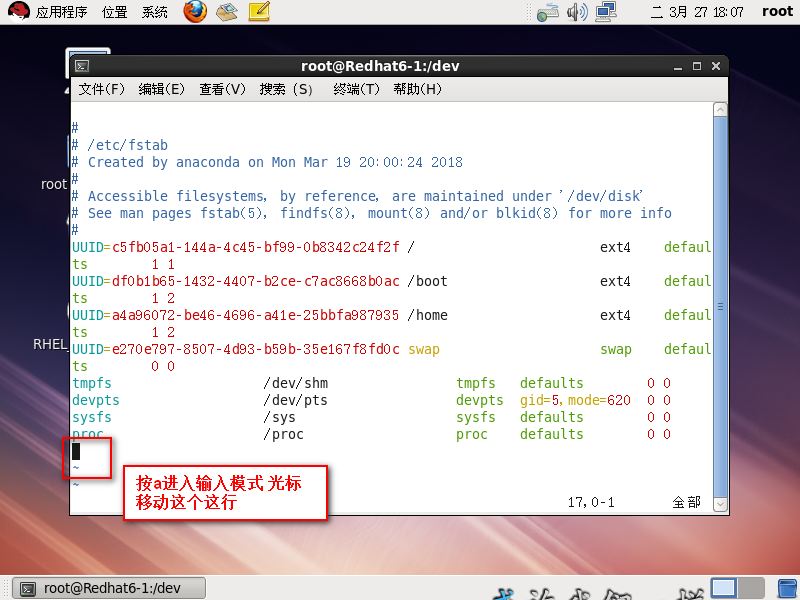Viewport: 800px width, 600px height.
Task: Open the 搜索(S) terminal menu
Action: [286, 89]
